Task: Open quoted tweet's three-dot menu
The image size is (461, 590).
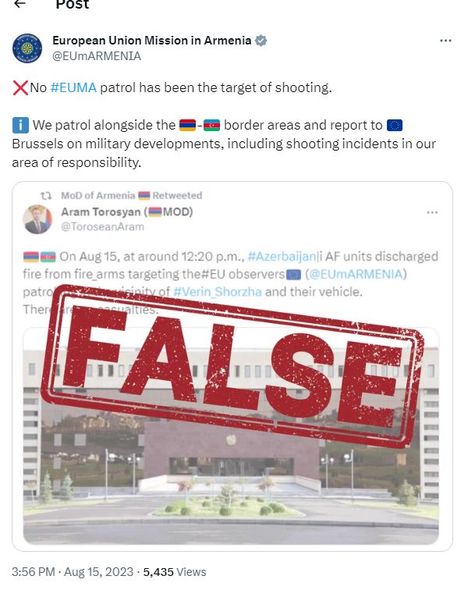Action: [x=432, y=213]
